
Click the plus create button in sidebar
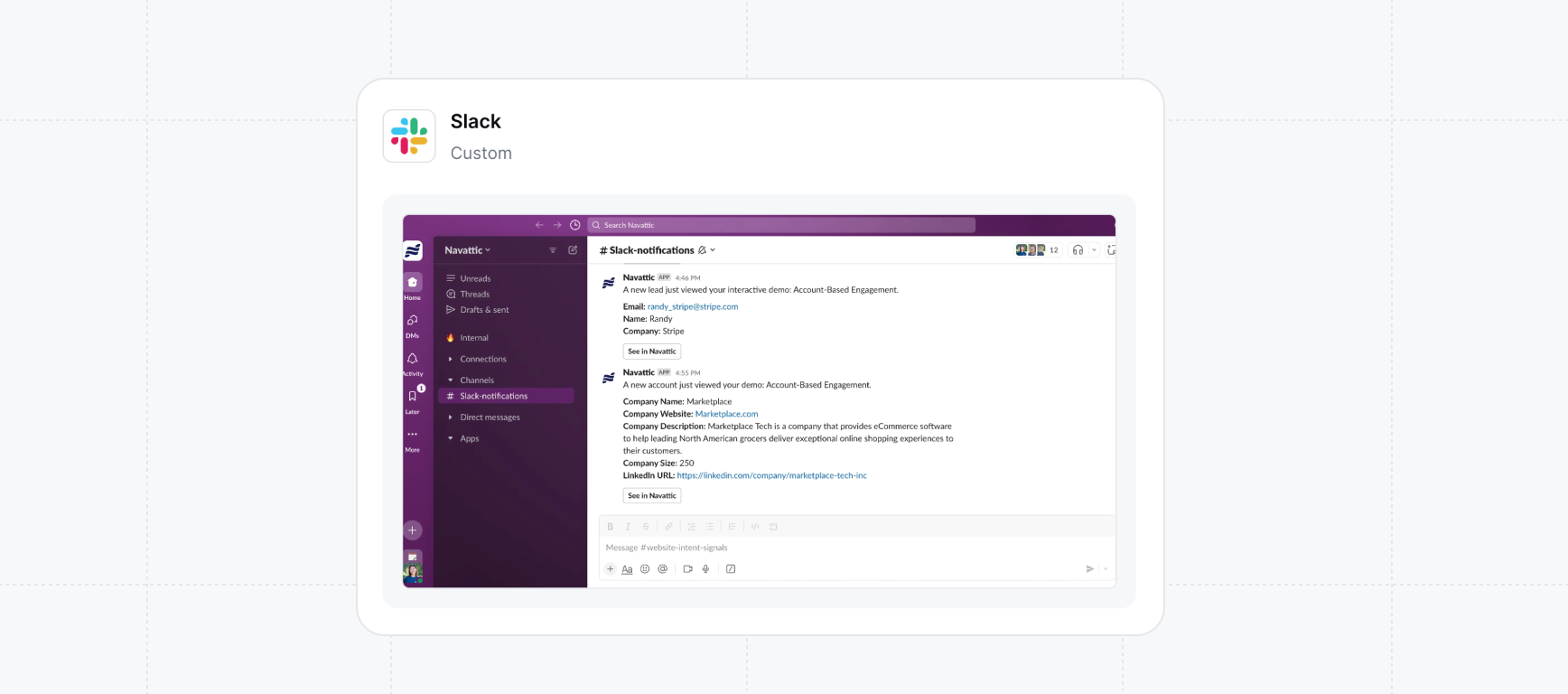413,530
